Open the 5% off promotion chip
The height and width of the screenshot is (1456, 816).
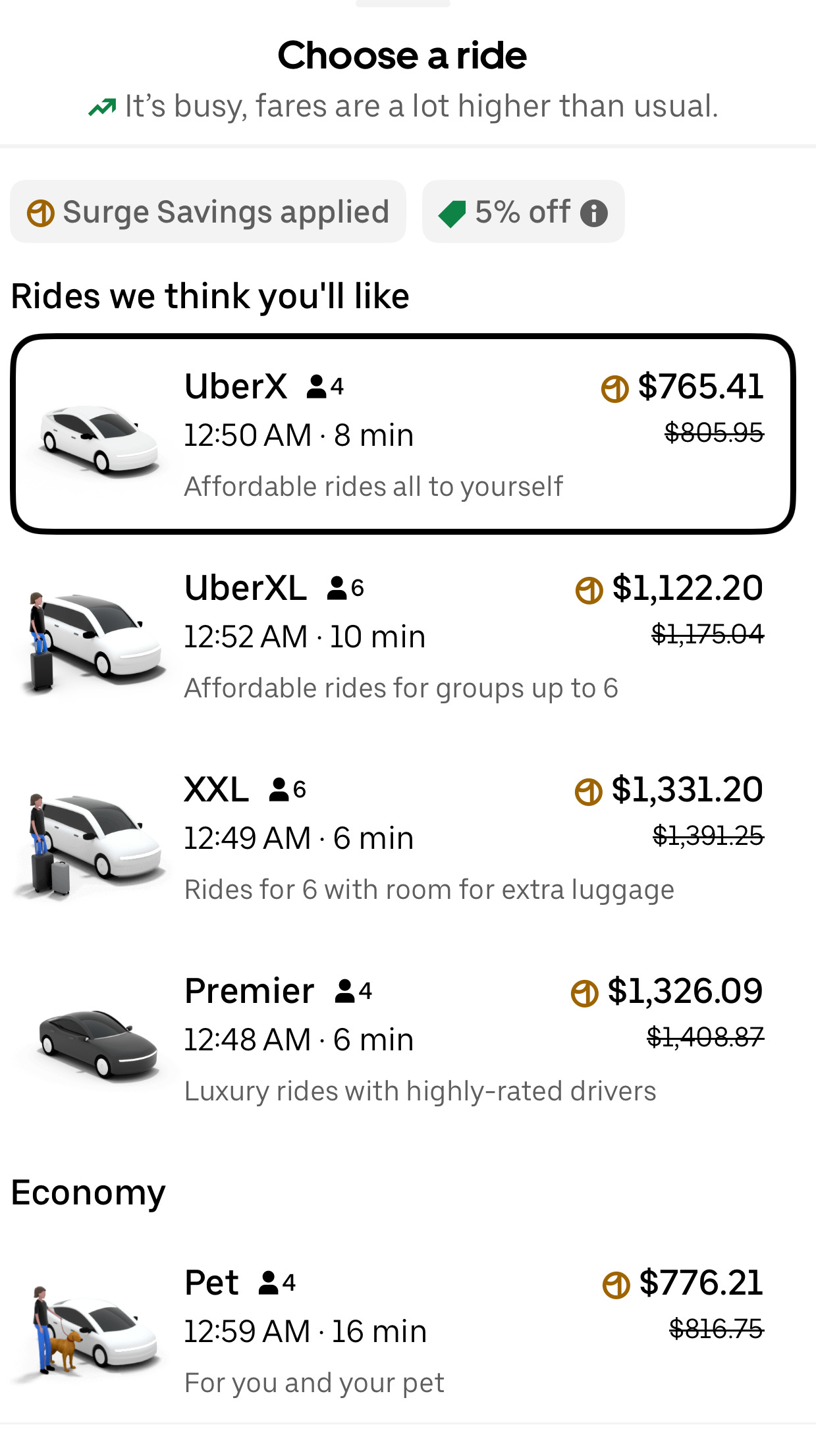[523, 212]
